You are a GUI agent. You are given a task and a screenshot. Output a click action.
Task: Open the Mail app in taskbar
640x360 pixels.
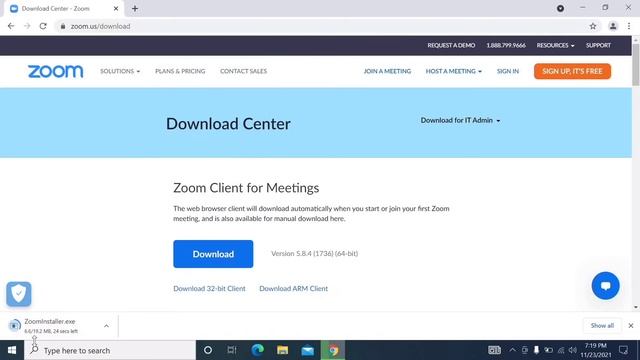[307, 350]
